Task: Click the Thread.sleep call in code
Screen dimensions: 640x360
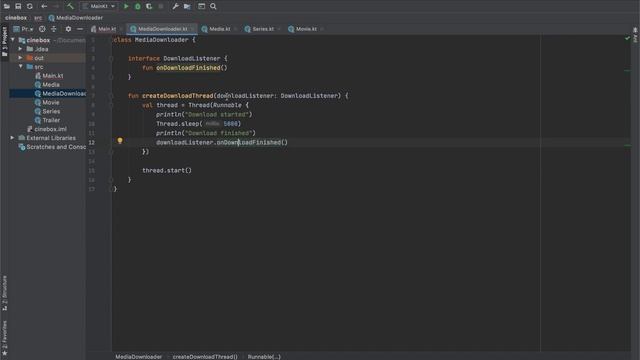Action: coord(198,124)
